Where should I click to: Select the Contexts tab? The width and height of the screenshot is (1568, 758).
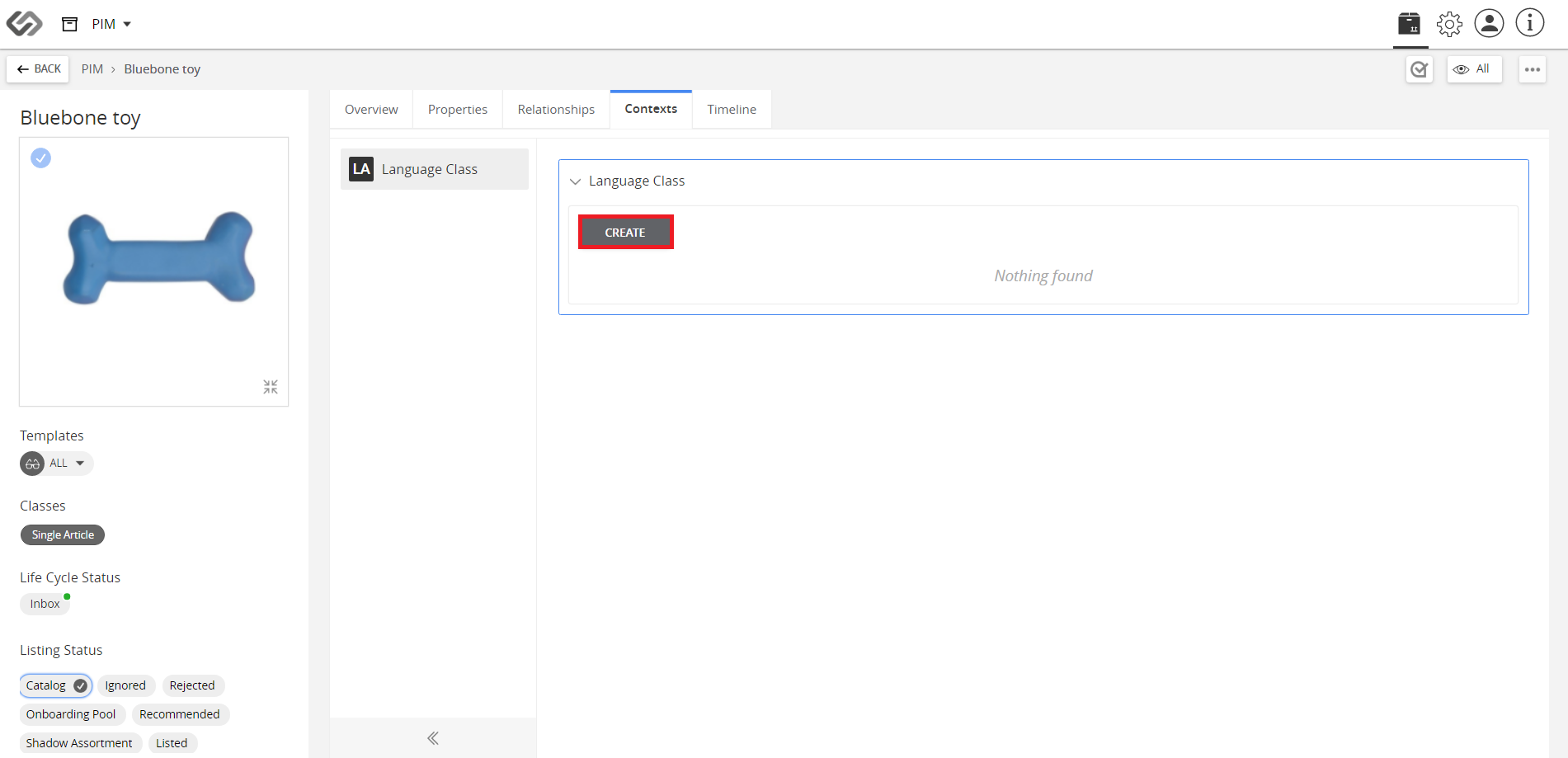[x=651, y=109]
